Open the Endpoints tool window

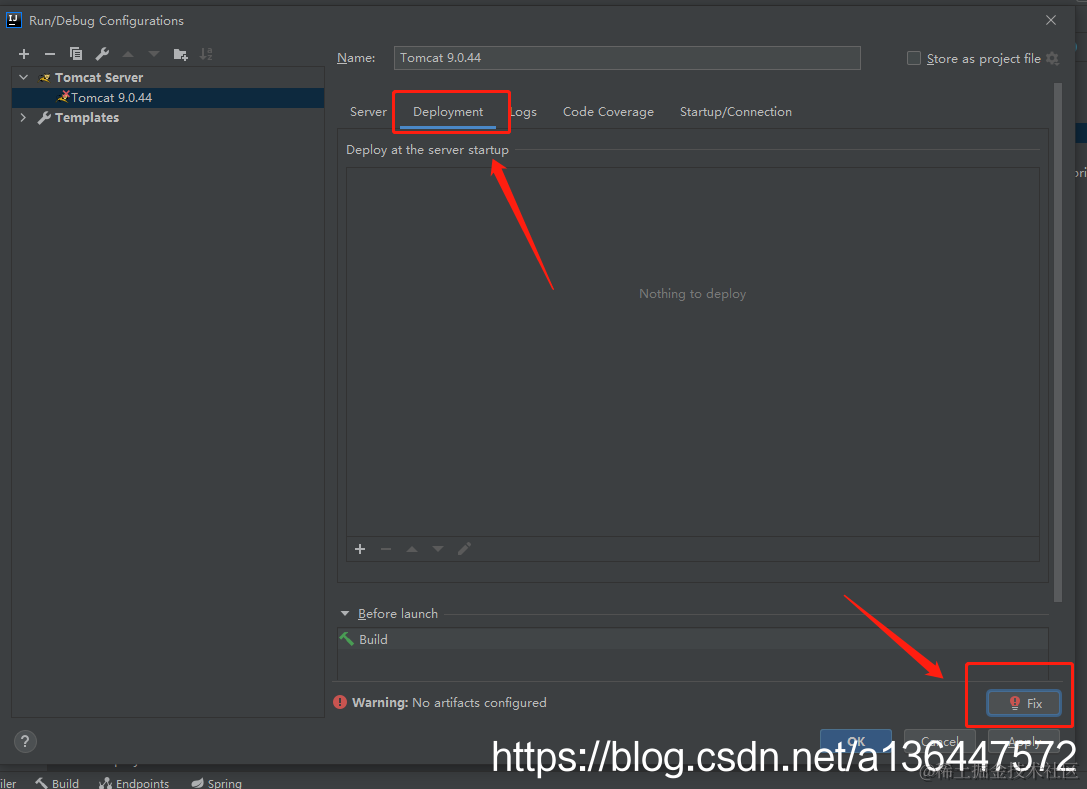[x=134, y=783]
